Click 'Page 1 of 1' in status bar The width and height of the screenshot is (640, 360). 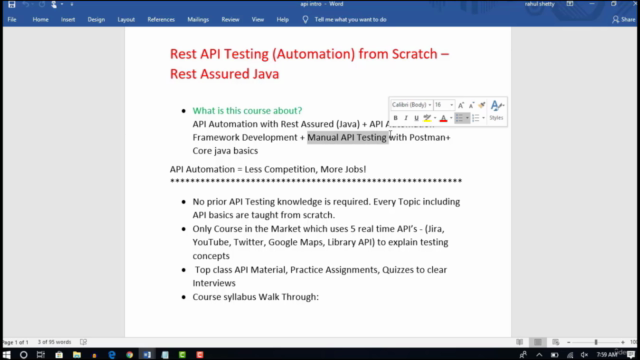16,342
